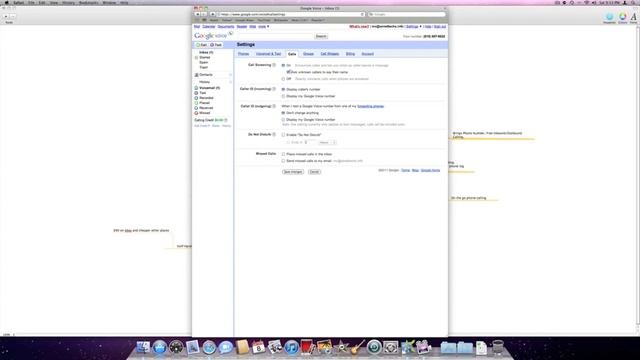
Task: Open Photo Booth from the Dock
Action: click(x=307, y=347)
